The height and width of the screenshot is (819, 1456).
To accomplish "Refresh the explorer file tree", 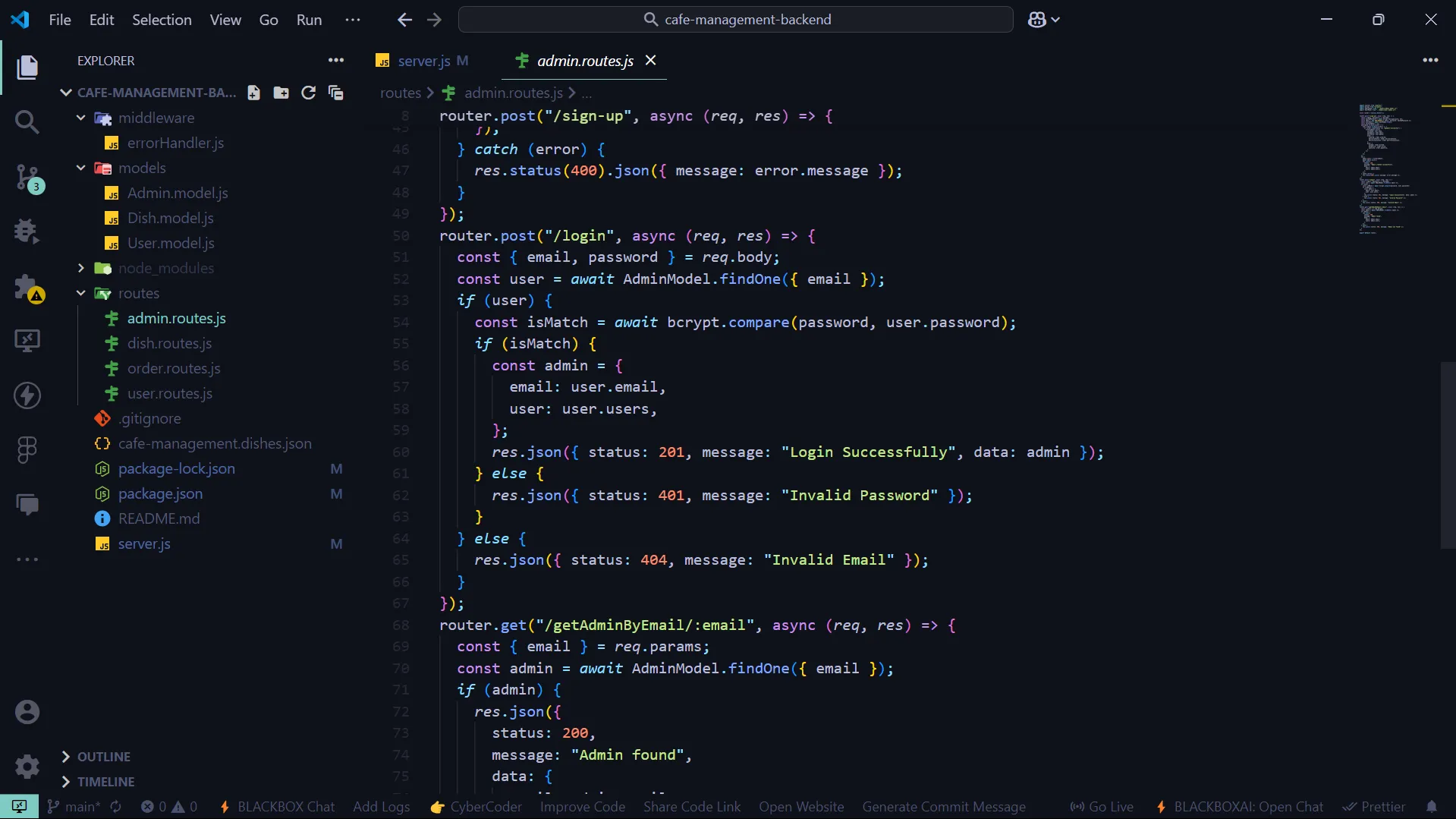I will [308, 93].
